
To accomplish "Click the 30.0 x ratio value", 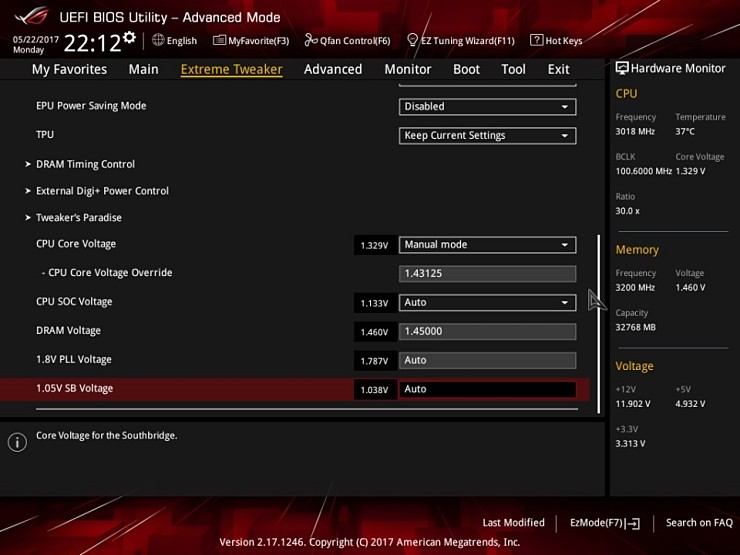I will point(628,211).
